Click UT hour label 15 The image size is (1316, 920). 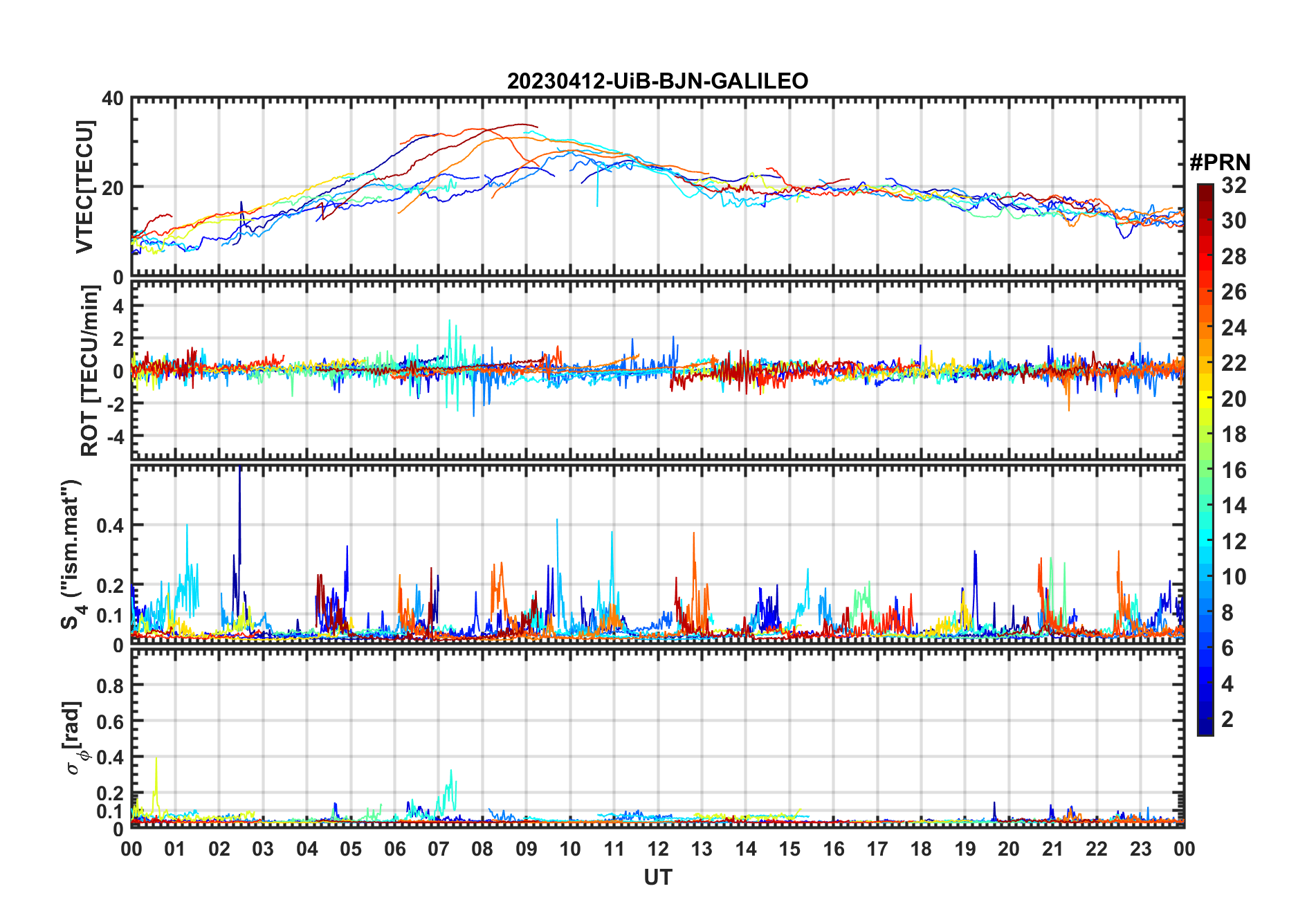[789, 849]
